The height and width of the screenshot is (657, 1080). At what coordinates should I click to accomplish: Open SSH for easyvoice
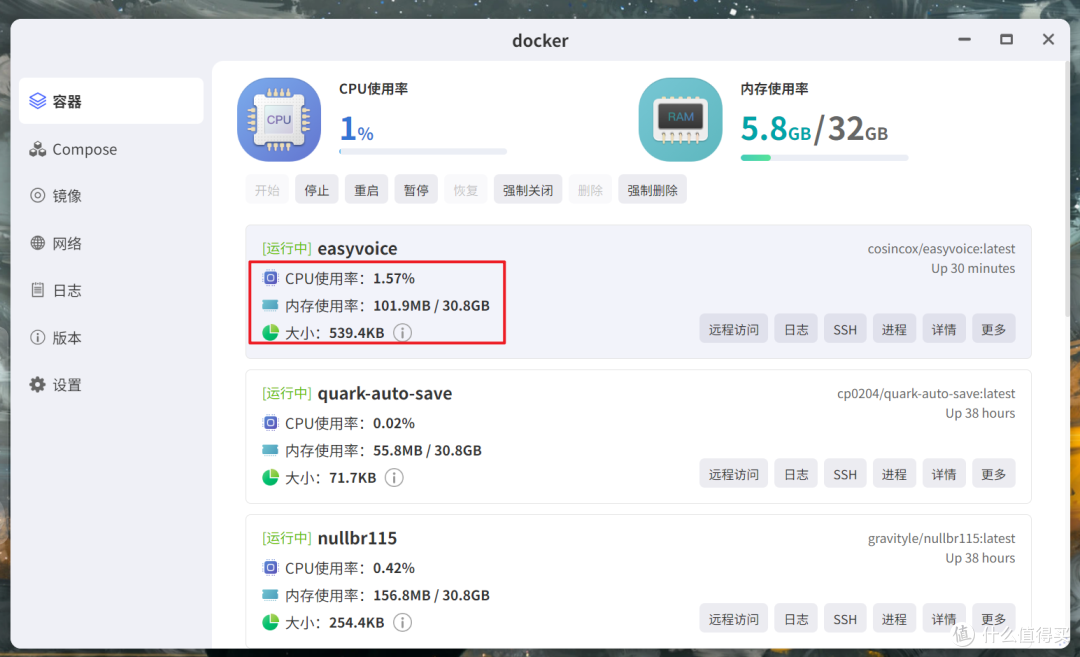point(845,329)
